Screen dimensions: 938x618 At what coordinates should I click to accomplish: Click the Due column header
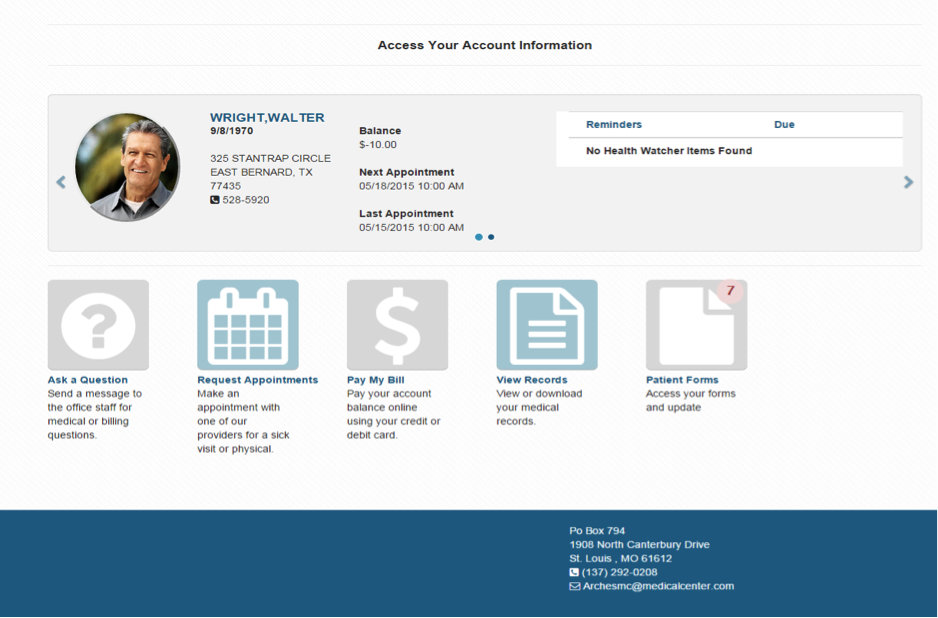click(784, 125)
